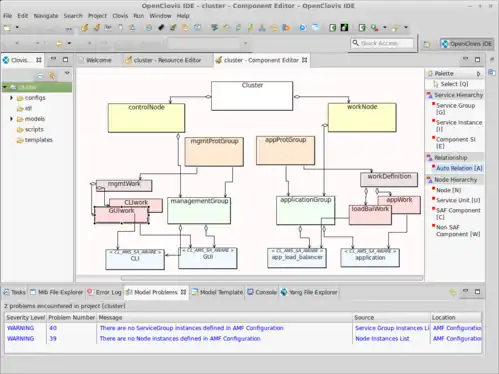Open the Model Template tab
Screen dimensions: 499x374
click(x=218, y=292)
